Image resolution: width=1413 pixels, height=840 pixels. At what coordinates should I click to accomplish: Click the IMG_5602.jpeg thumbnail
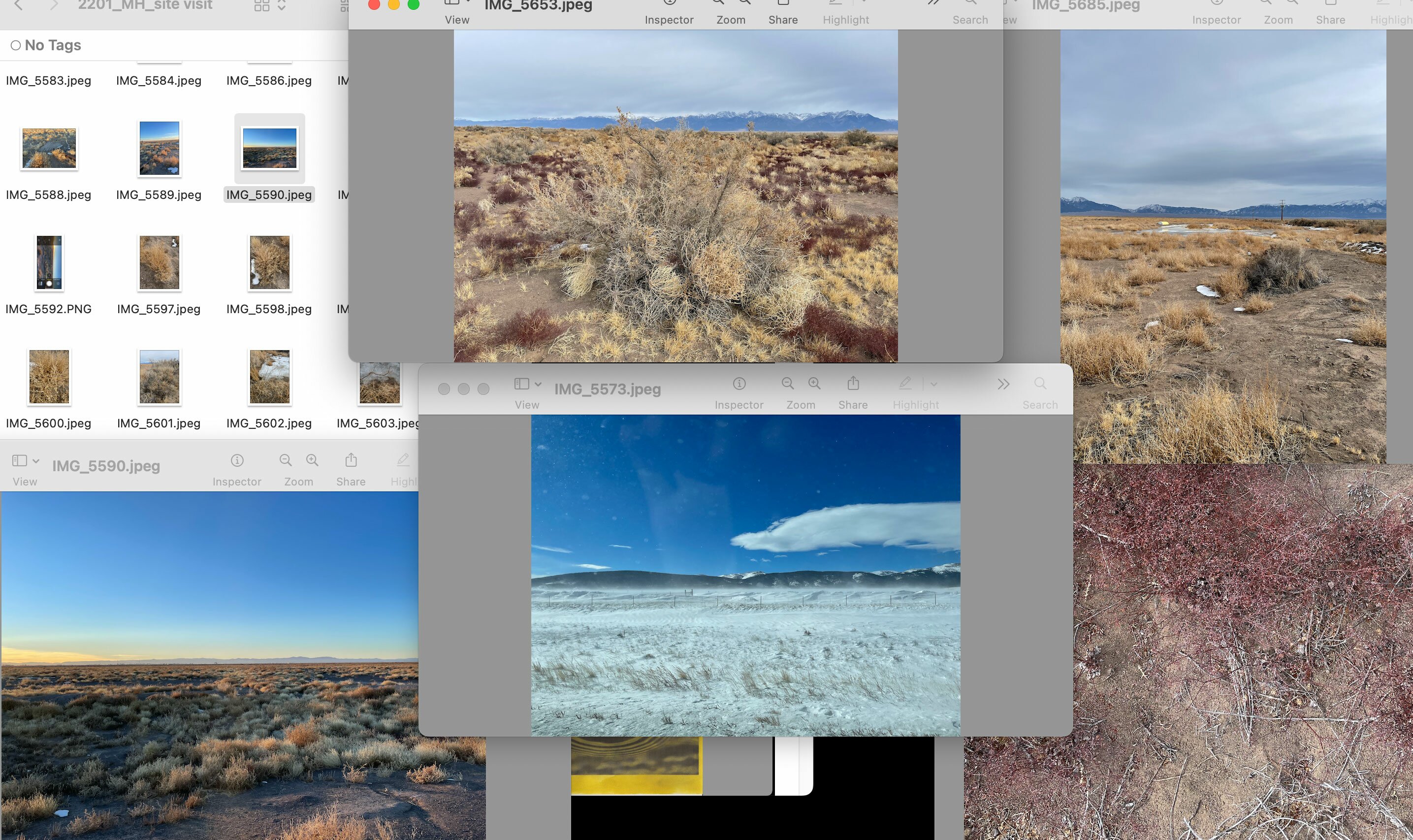coord(269,377)
